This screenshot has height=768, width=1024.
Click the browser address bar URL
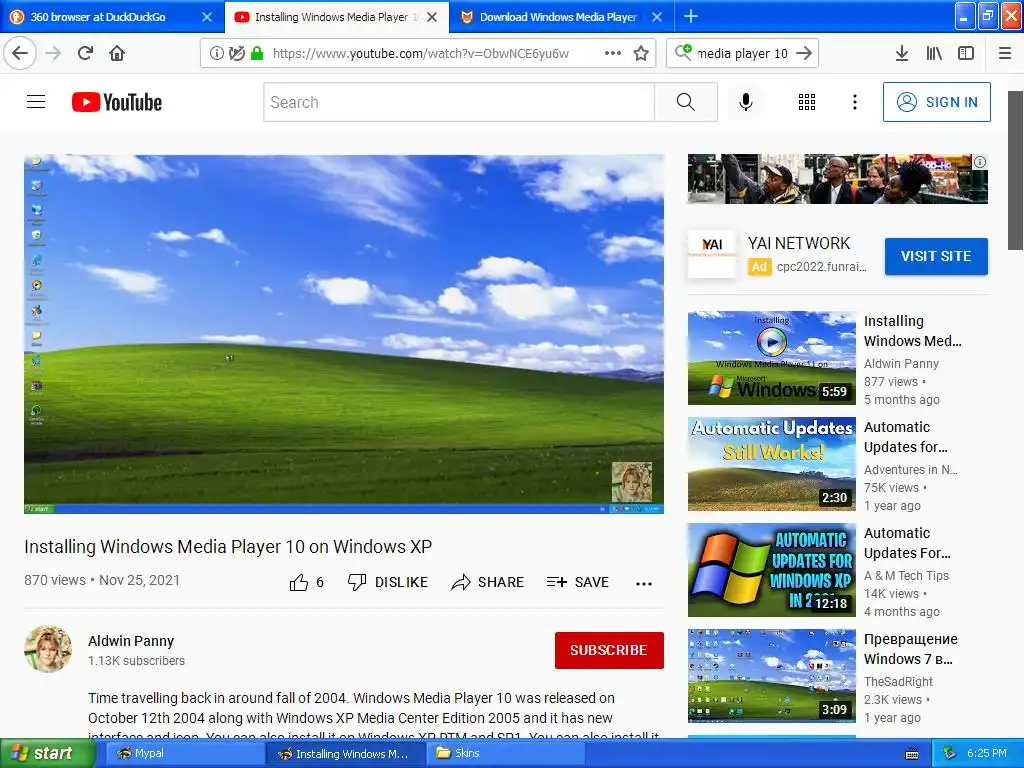(x=421, y=54)
